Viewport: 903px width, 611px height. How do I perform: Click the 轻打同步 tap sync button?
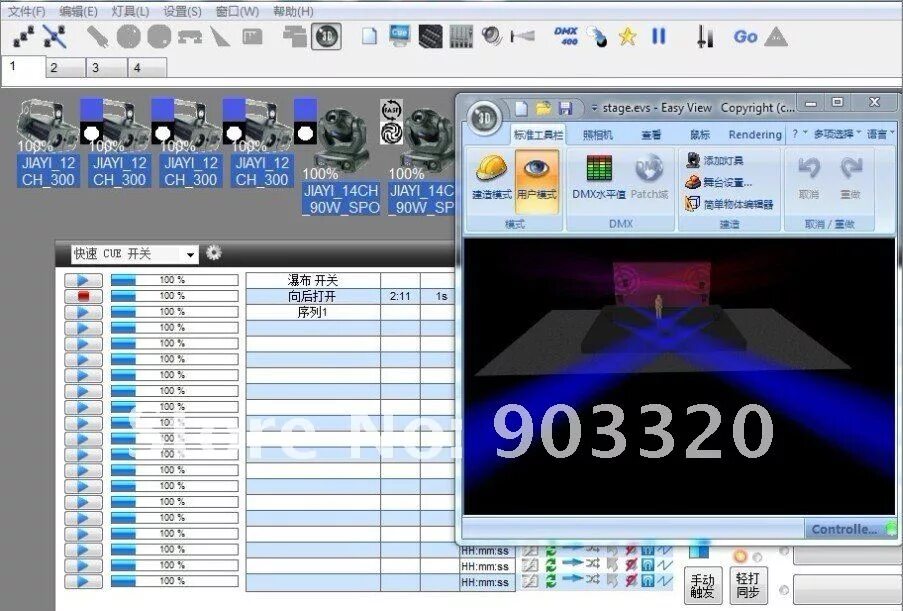coord(748,585)
